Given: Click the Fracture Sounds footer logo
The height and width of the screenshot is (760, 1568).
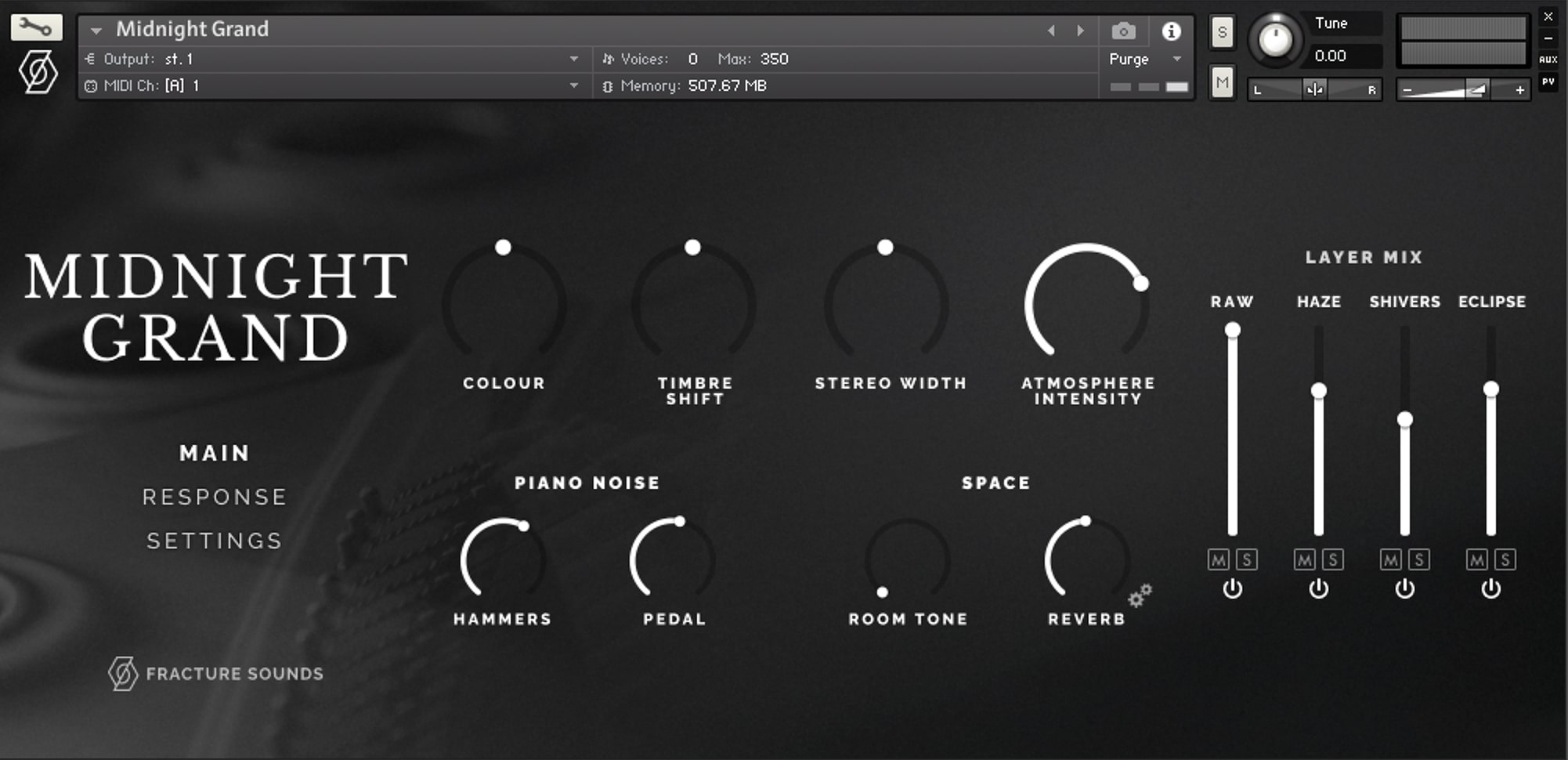Looking at the screenshot, I should [x=215, y=674].
